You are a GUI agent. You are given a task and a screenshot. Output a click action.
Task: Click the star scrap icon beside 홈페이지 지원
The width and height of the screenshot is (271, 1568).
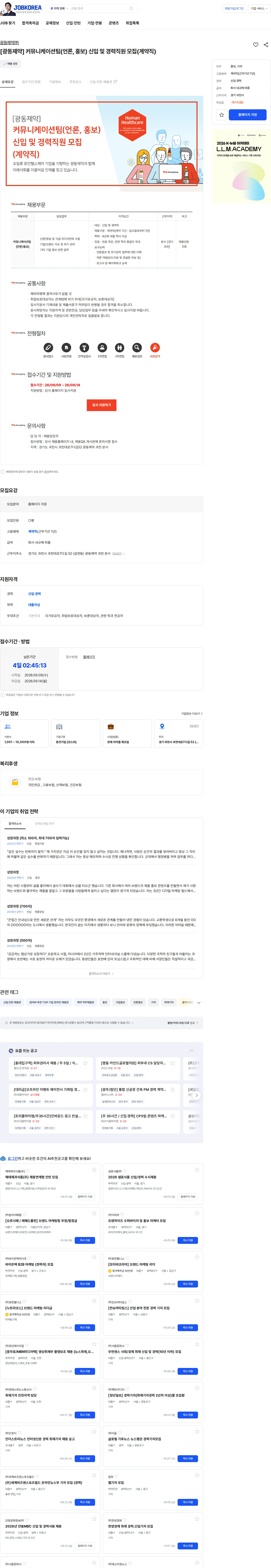pyautogui.click(x=222, y=114)
